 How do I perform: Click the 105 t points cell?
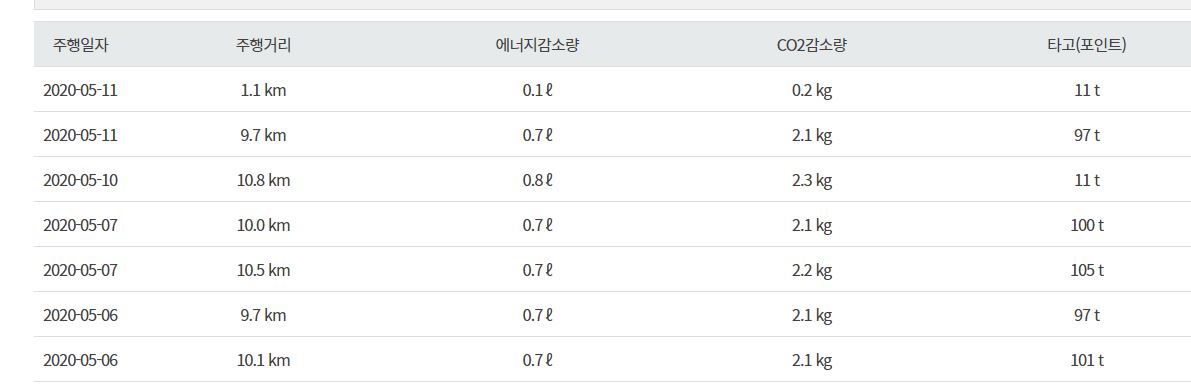[x=1087, y=271]
